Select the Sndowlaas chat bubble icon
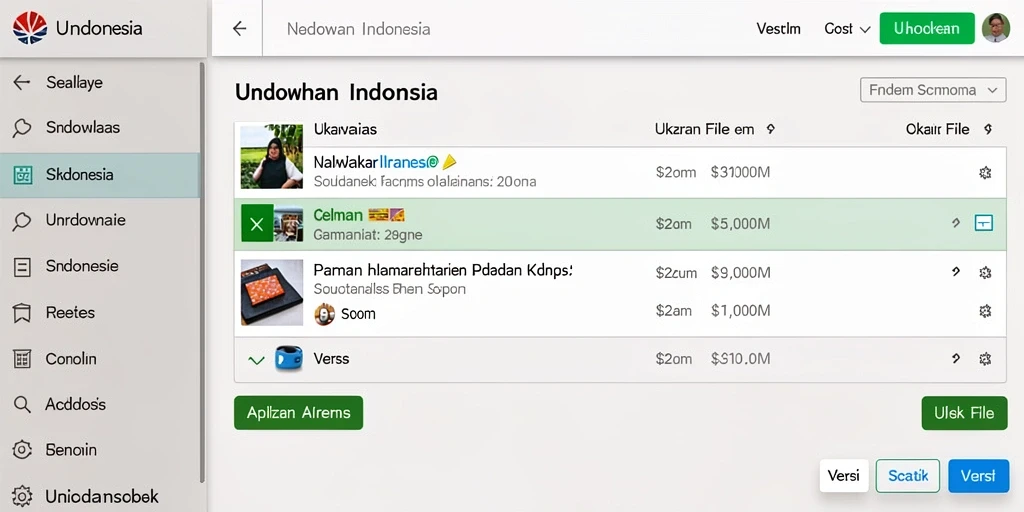This screenshot has height=512, width=1024. [x=22, y=127]
